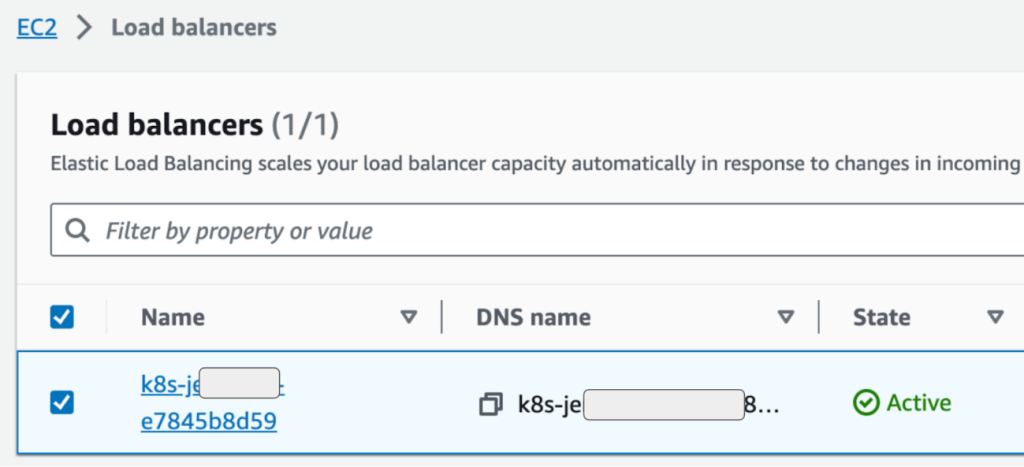Image resolution: width=1024 pixels, height=467 pixels.
Task: Click the magnifier search icon in filter box
Action: pyautogui.click(x=77, y=231)
